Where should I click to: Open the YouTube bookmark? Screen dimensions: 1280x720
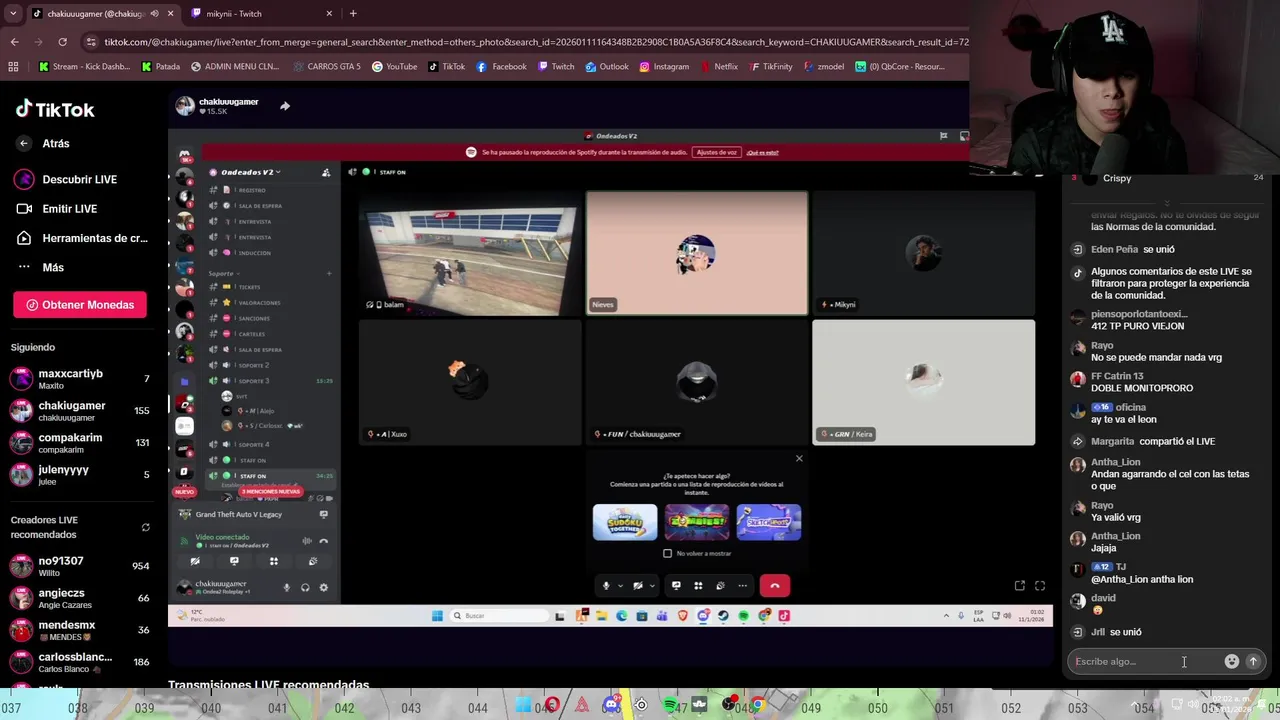pos(394,67)
